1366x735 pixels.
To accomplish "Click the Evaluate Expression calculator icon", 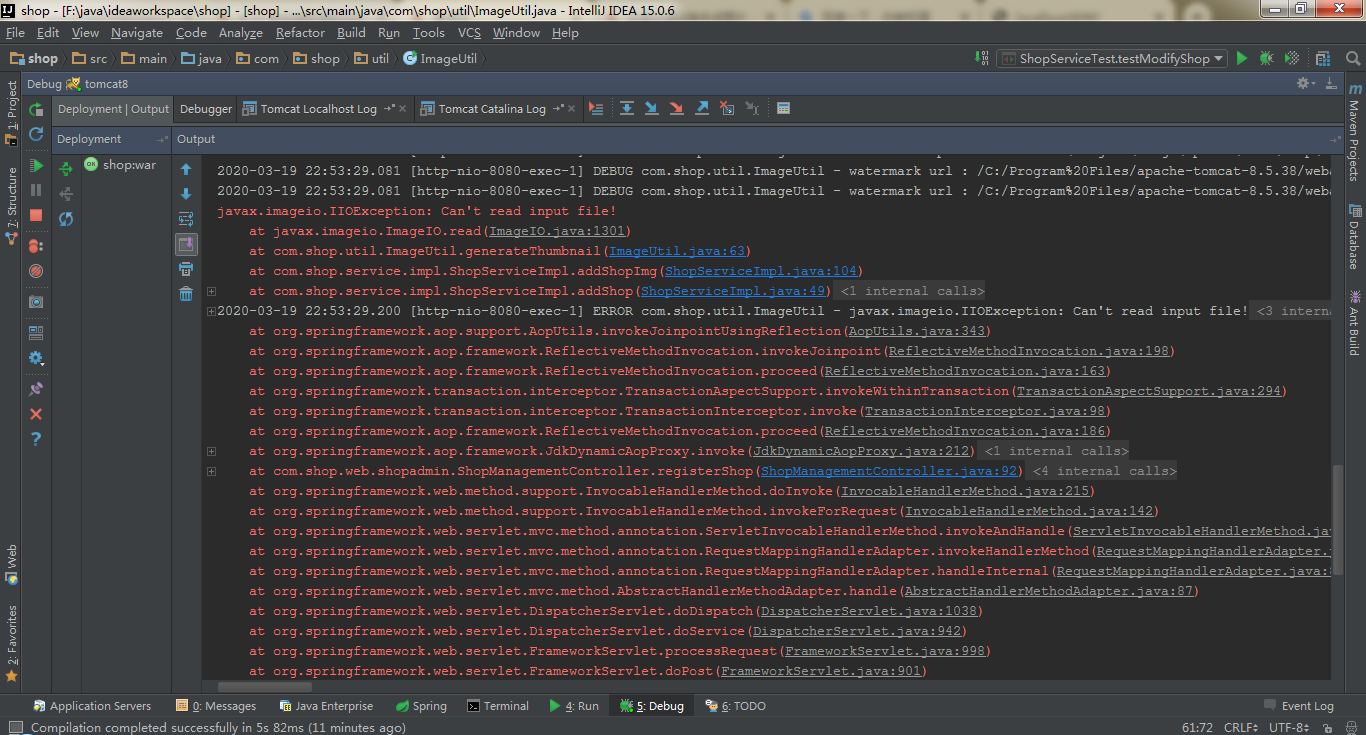I will (783, 108).
